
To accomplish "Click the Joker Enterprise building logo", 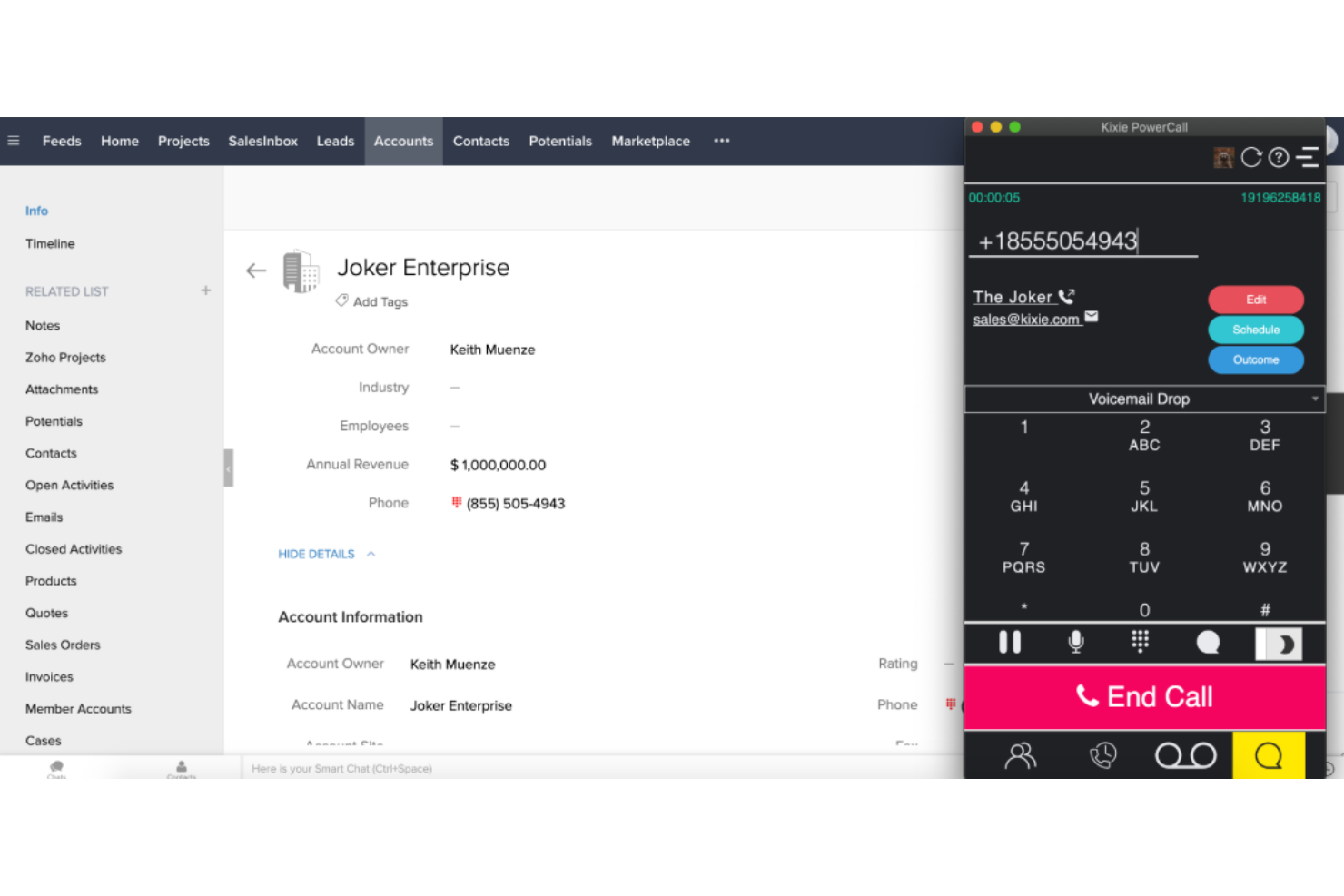I will pos(301,271).
